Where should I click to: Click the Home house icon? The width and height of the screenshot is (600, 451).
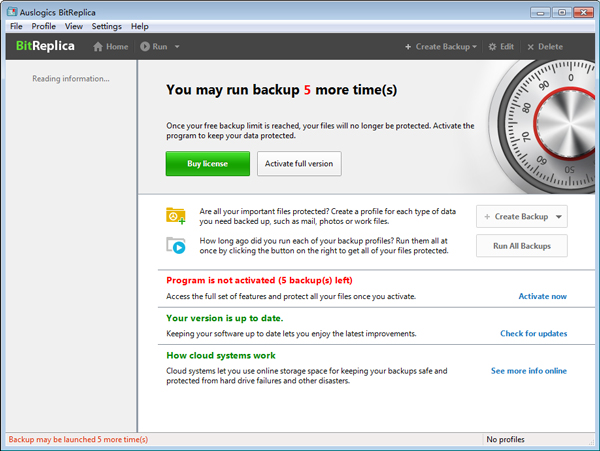98,47
